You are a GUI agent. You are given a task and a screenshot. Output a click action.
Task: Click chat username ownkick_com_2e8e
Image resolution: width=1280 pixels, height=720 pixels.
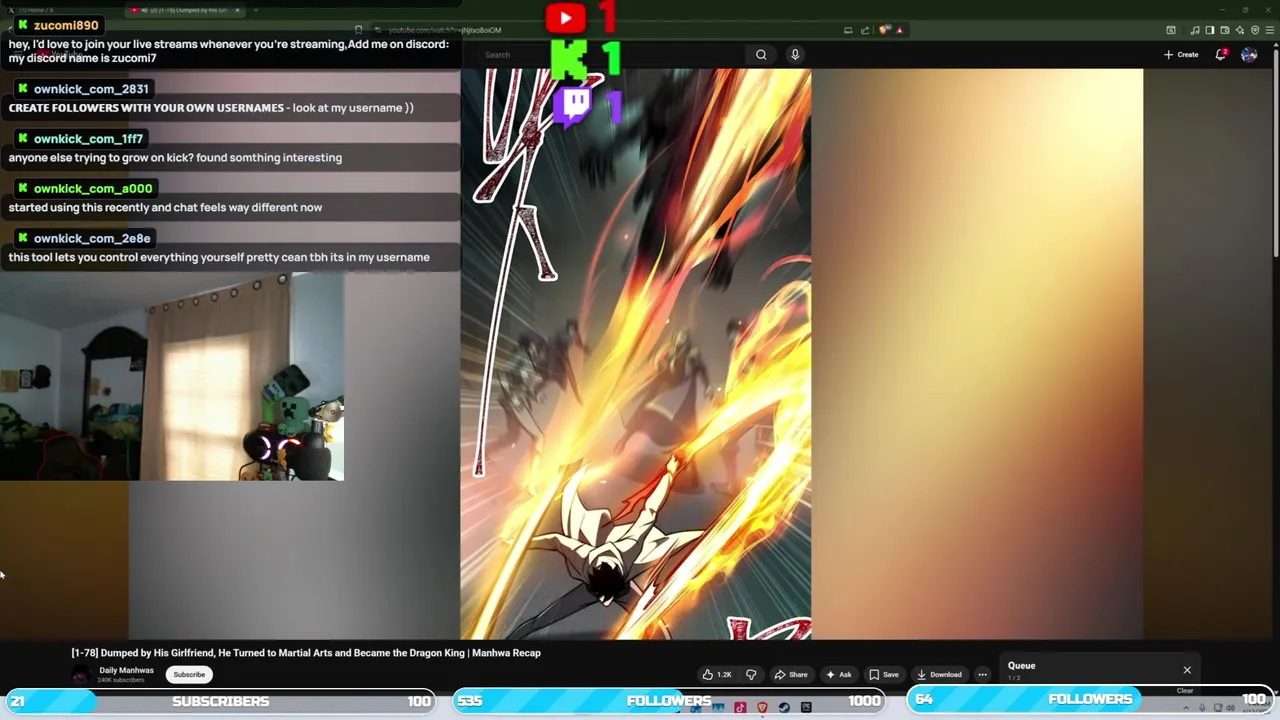click(x=92, y=238)
